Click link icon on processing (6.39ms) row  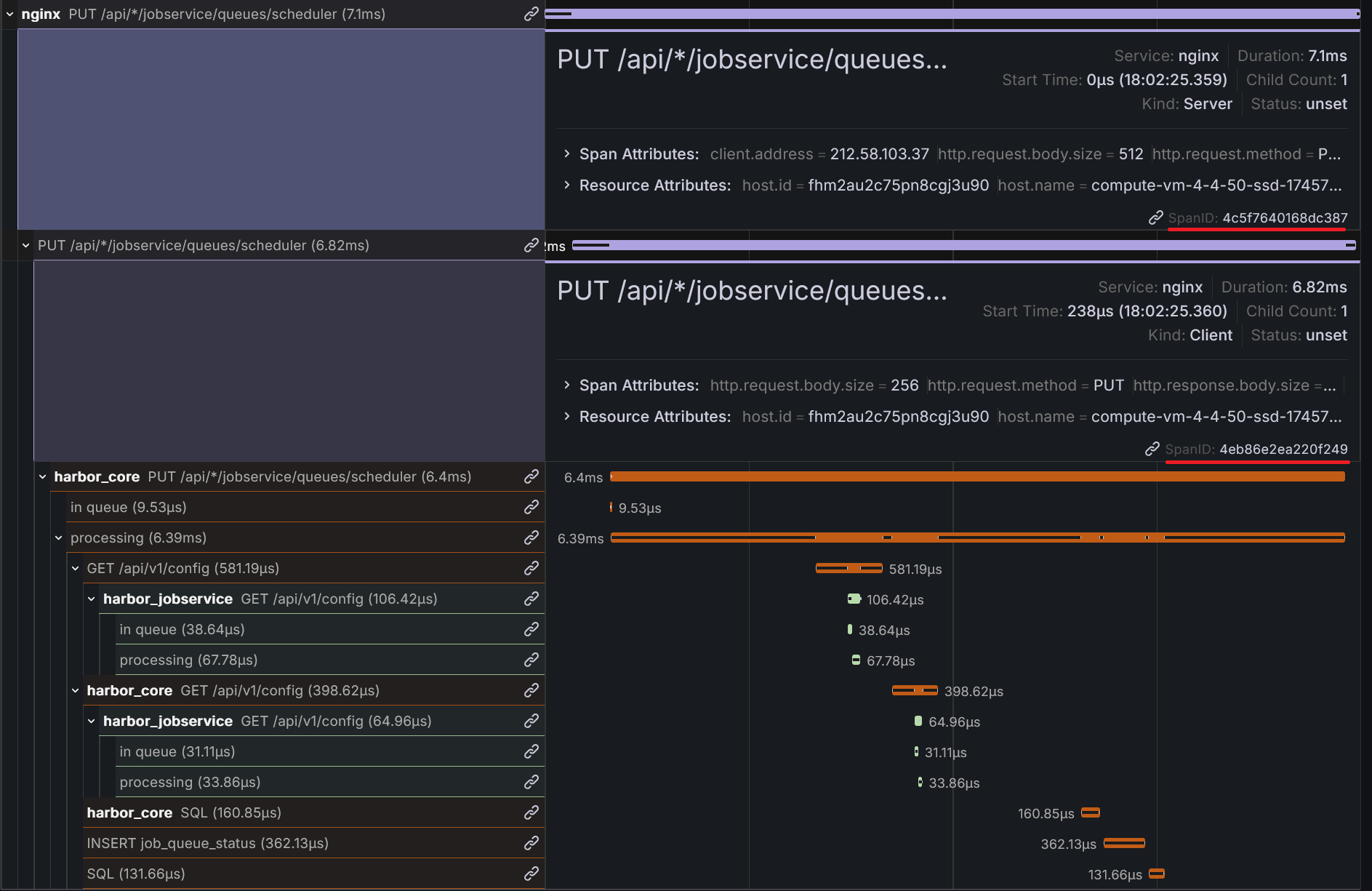point(531,538)
